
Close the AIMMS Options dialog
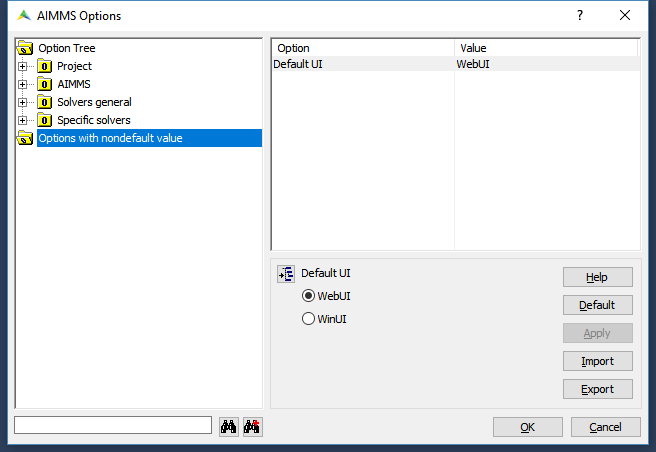coord(625,15)
